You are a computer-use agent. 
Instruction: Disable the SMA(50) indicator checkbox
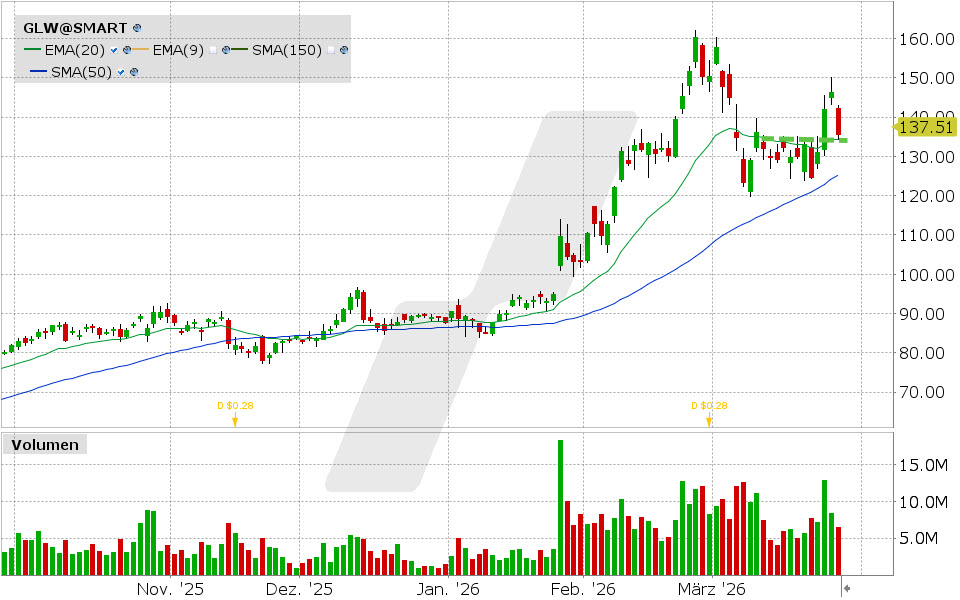(121, 71)
